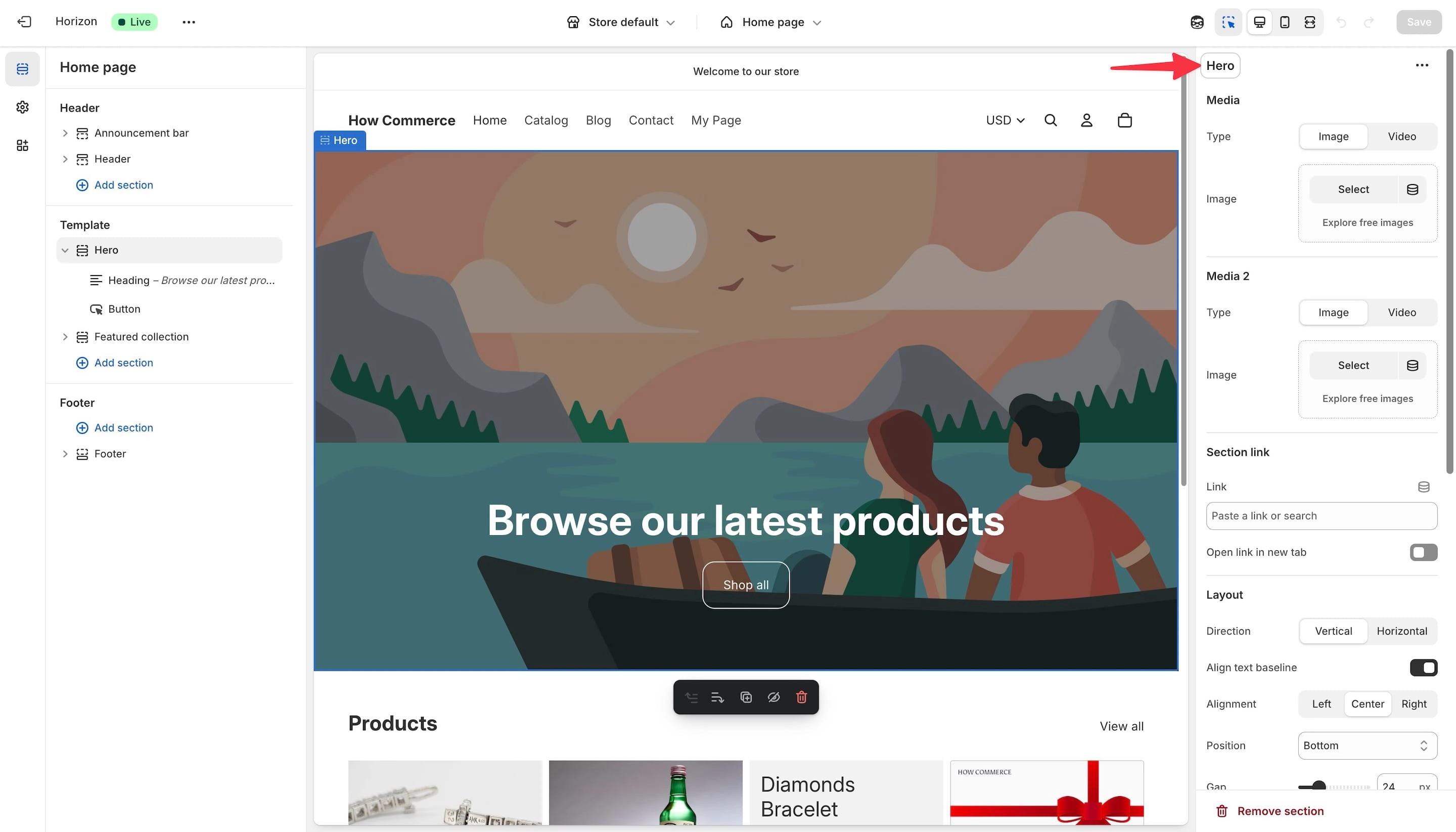
Task: Click the Save button
Action: click(1419, 22)
